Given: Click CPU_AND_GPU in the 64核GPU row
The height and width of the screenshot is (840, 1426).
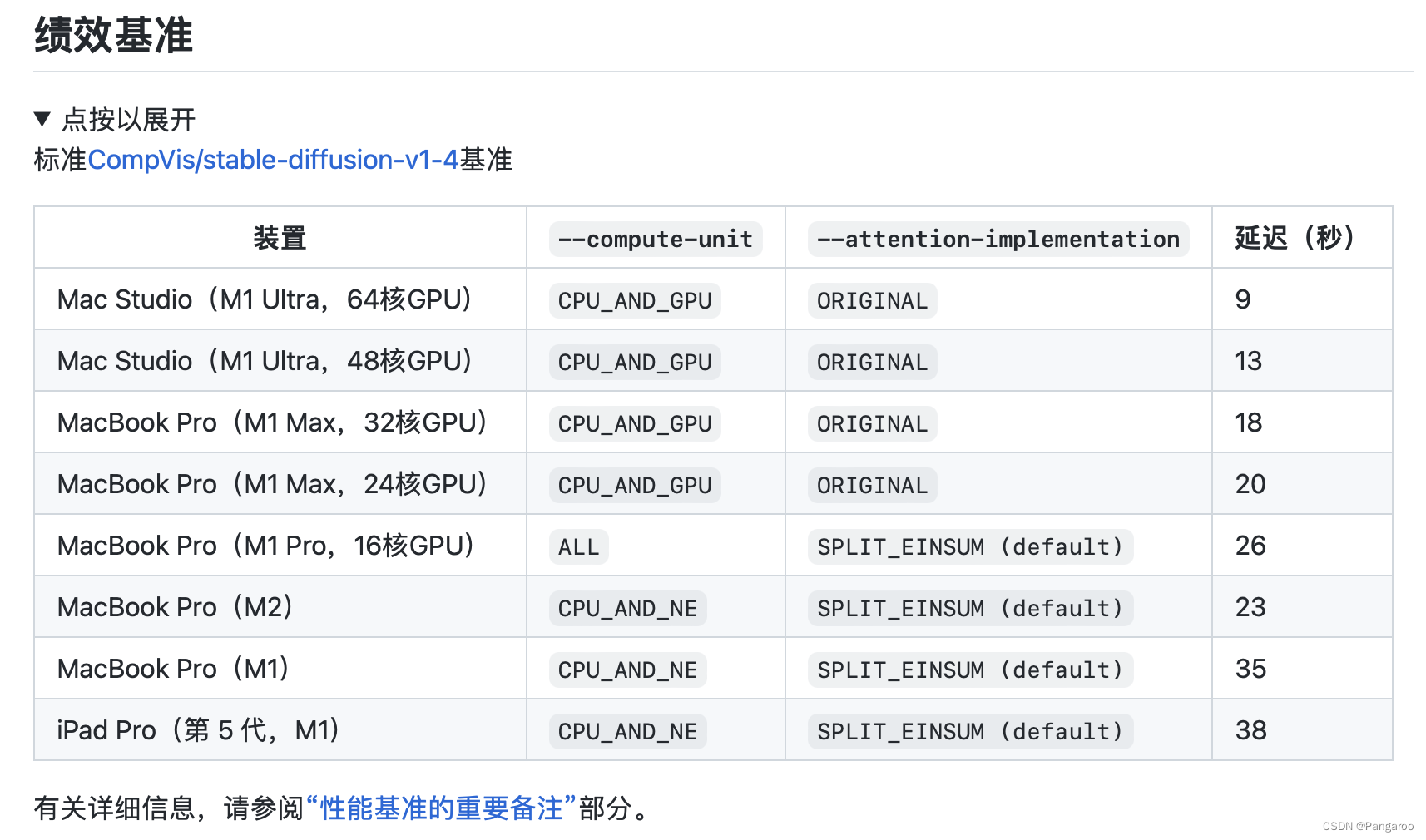Looking at the screenshot, I should [635, 300].
